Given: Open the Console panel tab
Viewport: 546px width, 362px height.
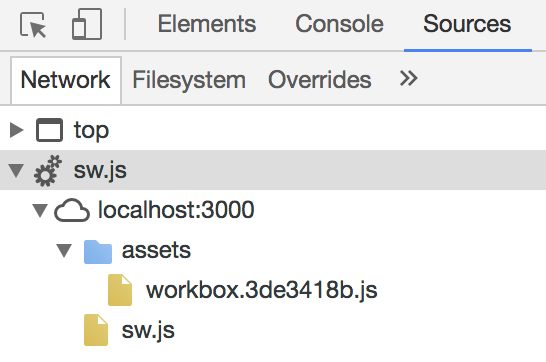Looking at the screenshot, I should point(340,24).
